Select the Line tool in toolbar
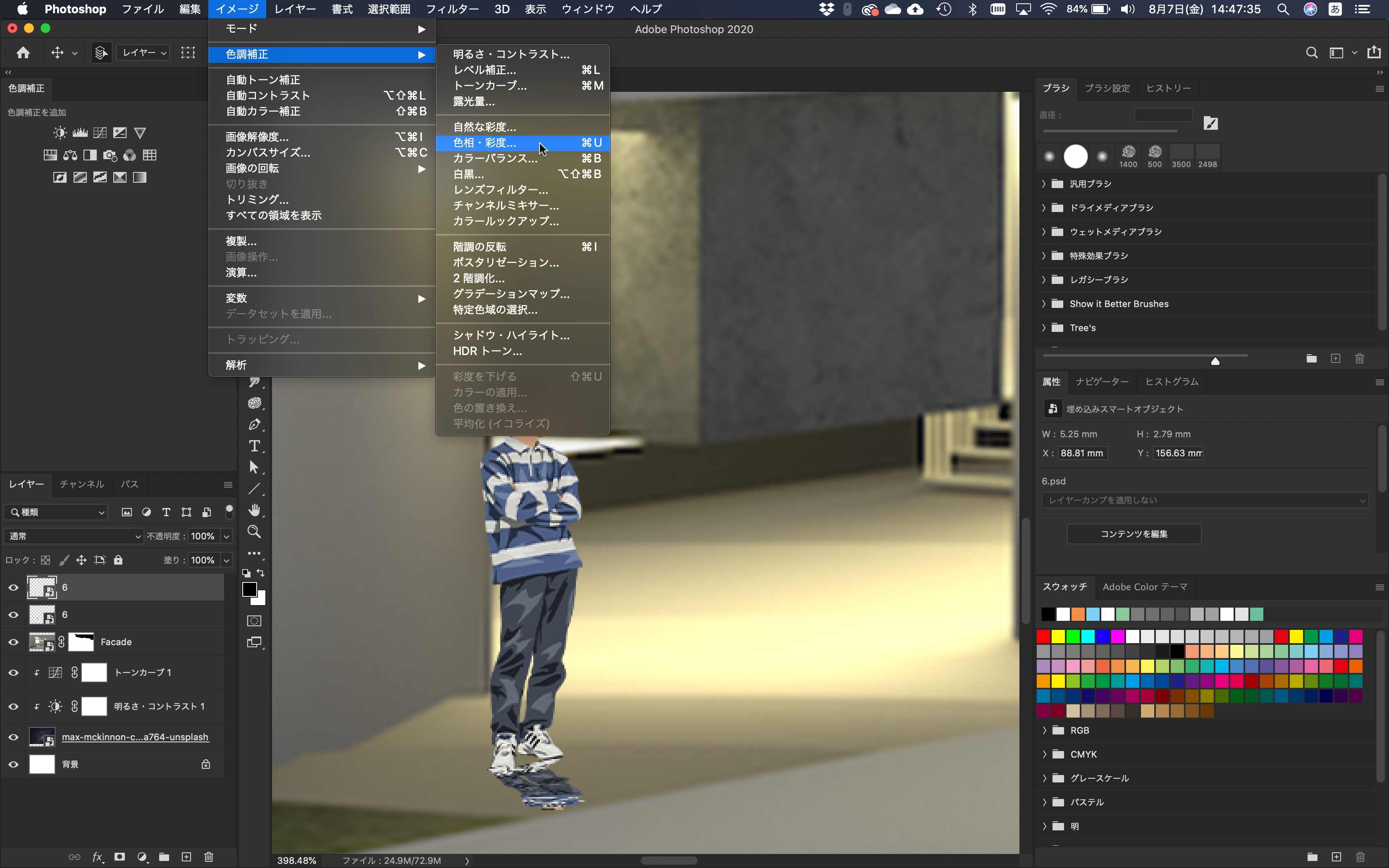The width and height of the screenshot is (1389, 868). 254,489
